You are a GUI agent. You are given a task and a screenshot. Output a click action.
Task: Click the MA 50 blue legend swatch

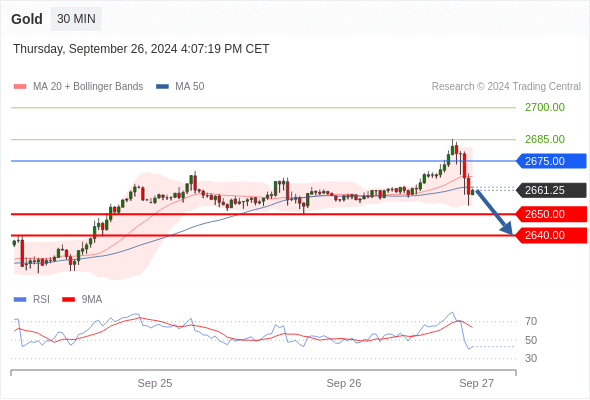pyautogui.click(x=162, y=87)
